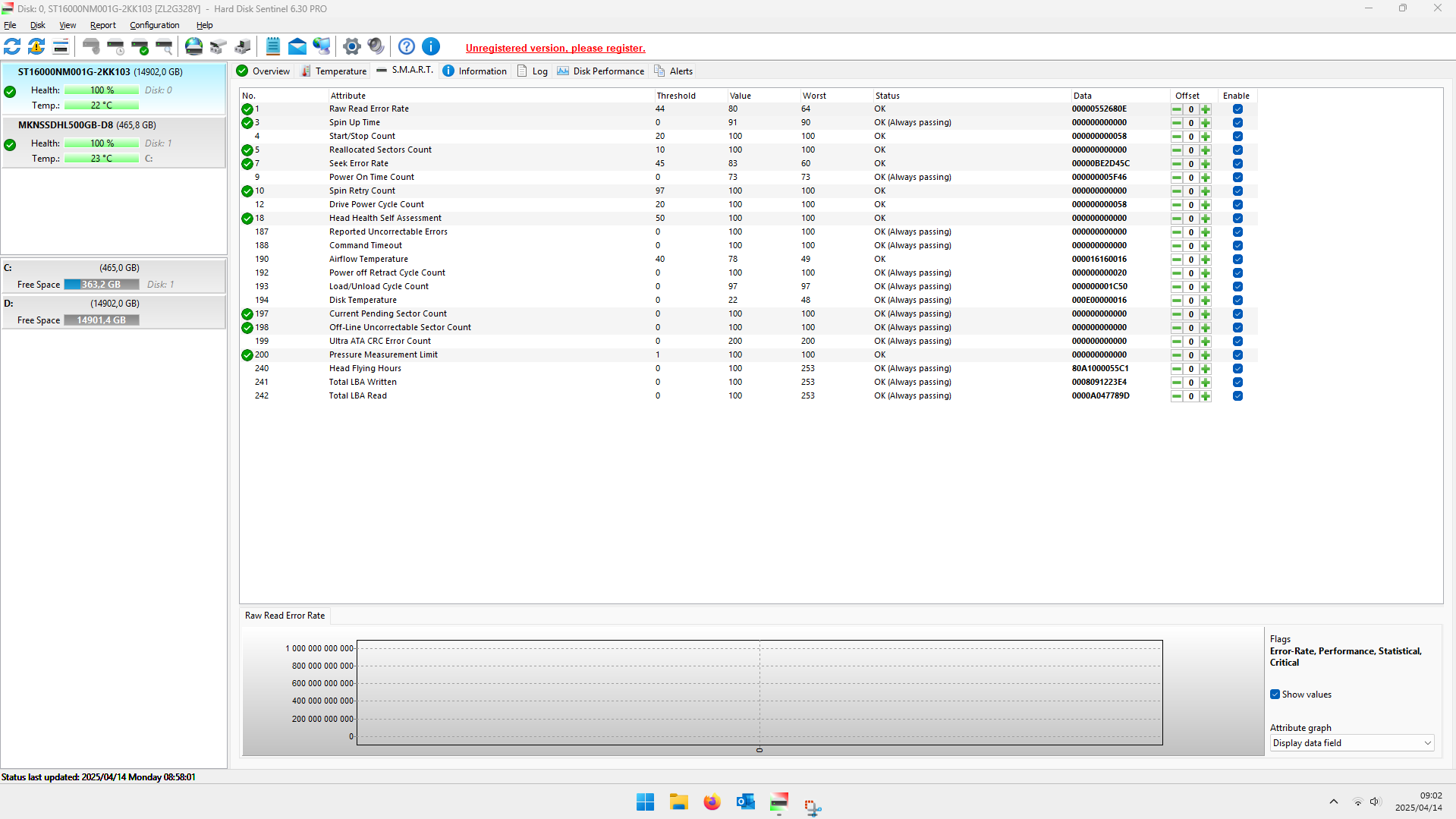Image resolution: width=1456 pixels, height=819 pixels.
Task: Click the refresh icon with warning triangle
Action: click(36, 47)
